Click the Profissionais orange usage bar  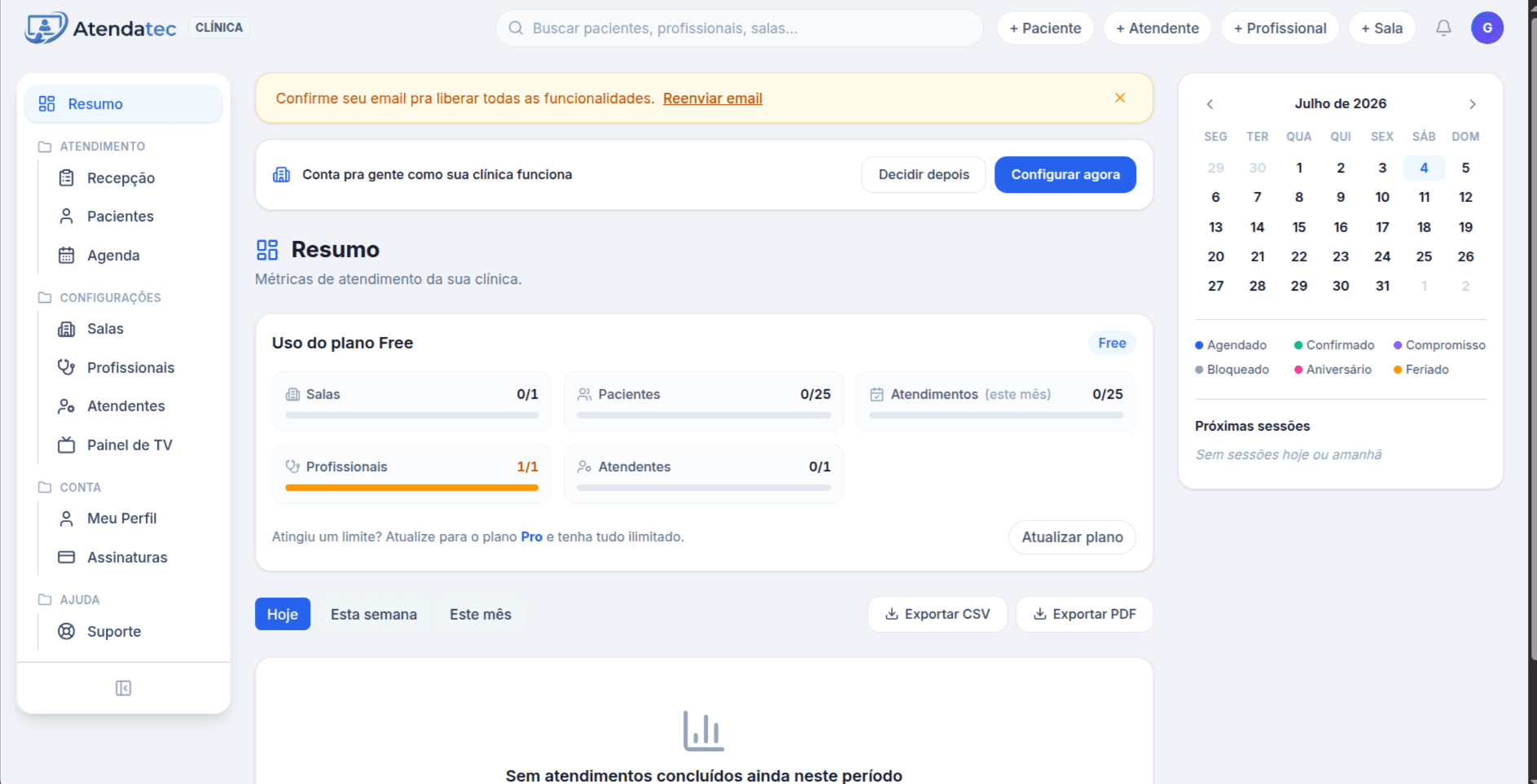(x=411, y=488)
